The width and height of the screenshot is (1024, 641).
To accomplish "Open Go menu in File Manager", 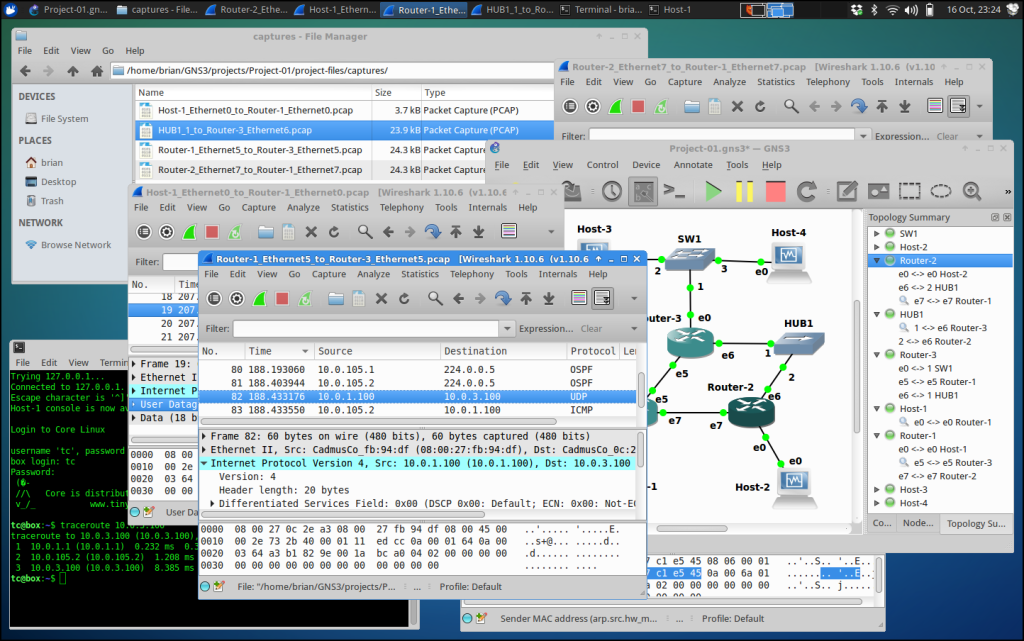I will coord(108,51).
